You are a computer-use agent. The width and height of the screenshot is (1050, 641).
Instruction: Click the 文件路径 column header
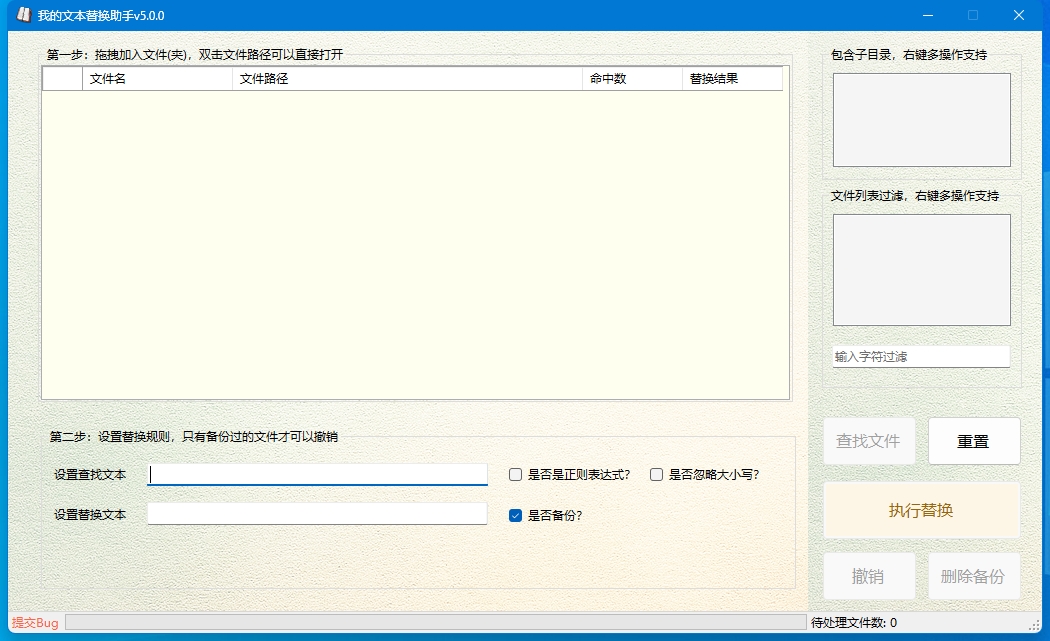[407, 78]
